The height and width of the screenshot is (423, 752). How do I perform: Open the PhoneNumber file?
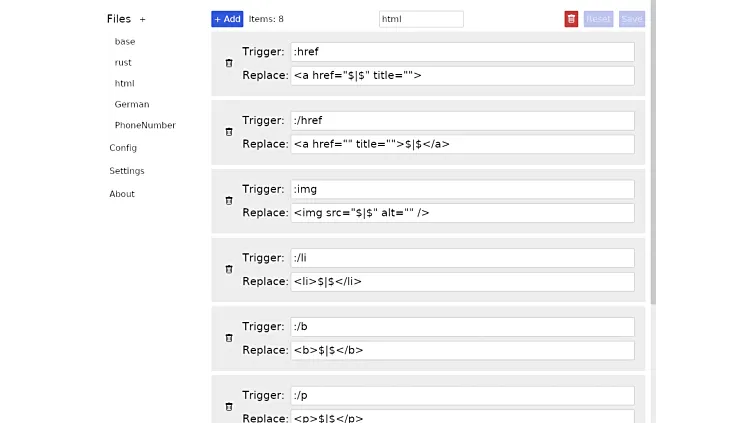point(145,125)
